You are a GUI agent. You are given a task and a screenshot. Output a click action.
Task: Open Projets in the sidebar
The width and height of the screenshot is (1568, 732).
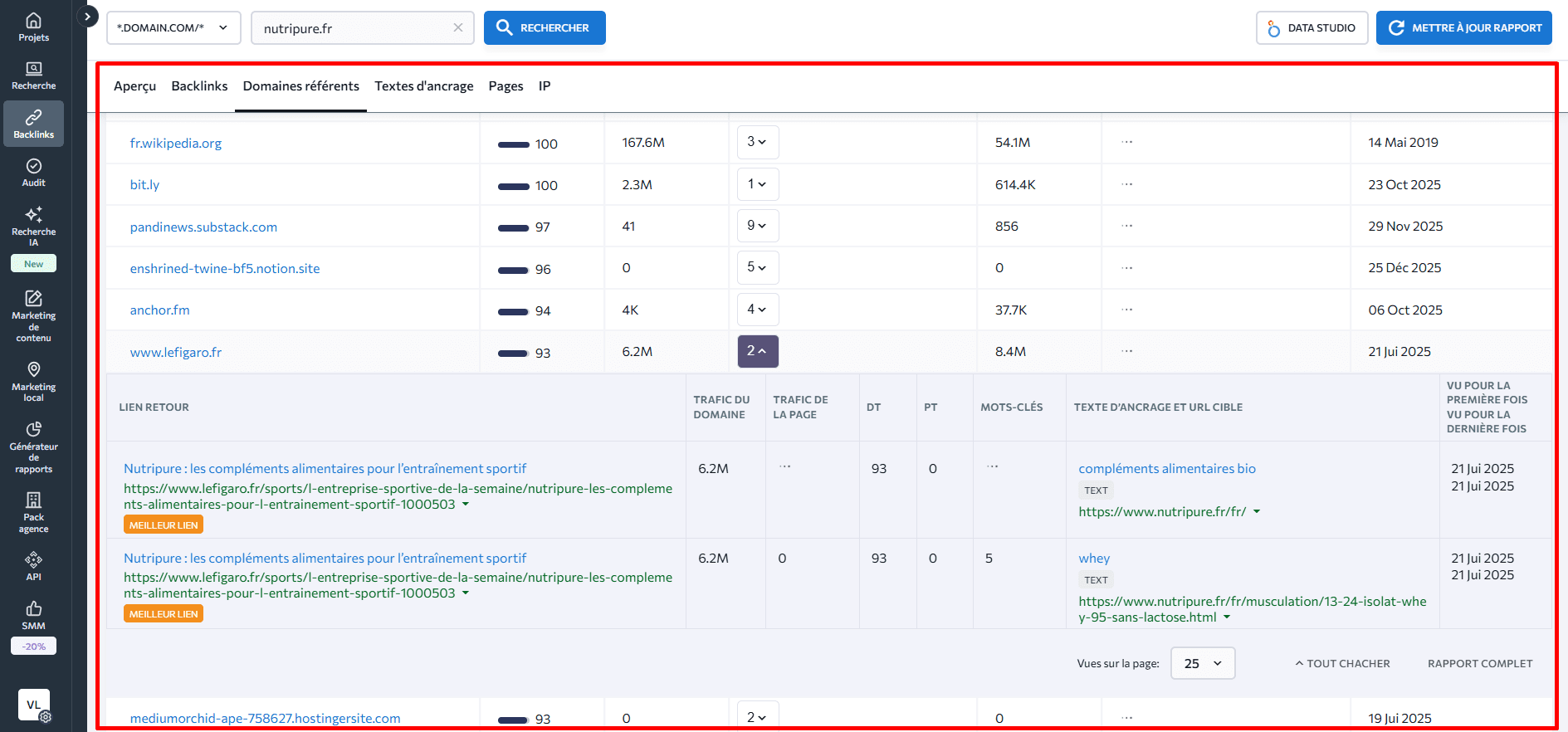pyautogui.click(x=33, y=27)
